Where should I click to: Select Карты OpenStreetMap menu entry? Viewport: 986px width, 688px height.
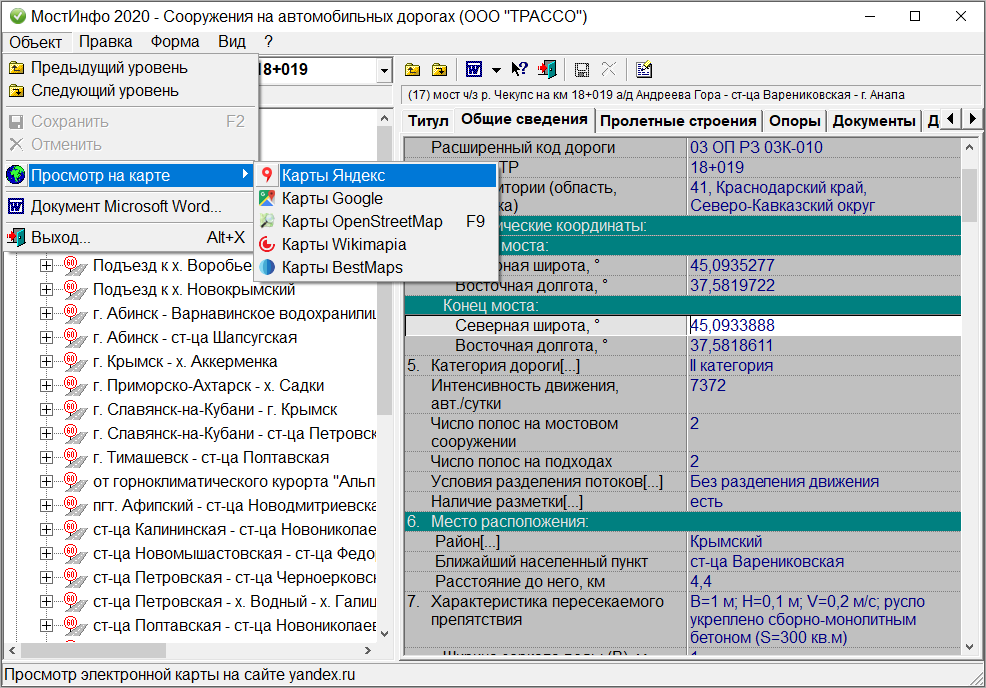click(x=361, y=221)
